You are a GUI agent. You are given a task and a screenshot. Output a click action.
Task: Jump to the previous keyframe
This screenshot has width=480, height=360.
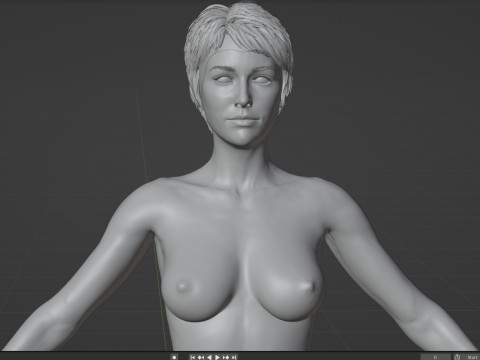(x=201, y=357)
